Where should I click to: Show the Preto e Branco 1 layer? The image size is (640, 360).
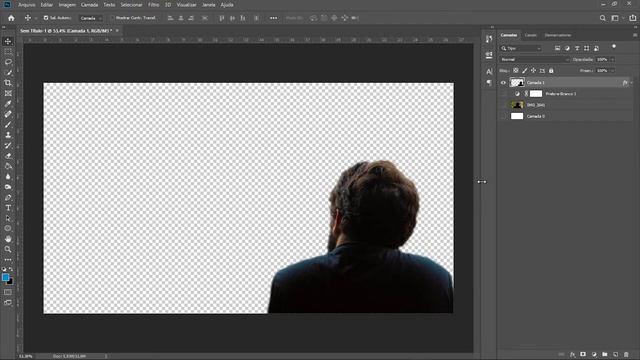click(x=503, y=94)
